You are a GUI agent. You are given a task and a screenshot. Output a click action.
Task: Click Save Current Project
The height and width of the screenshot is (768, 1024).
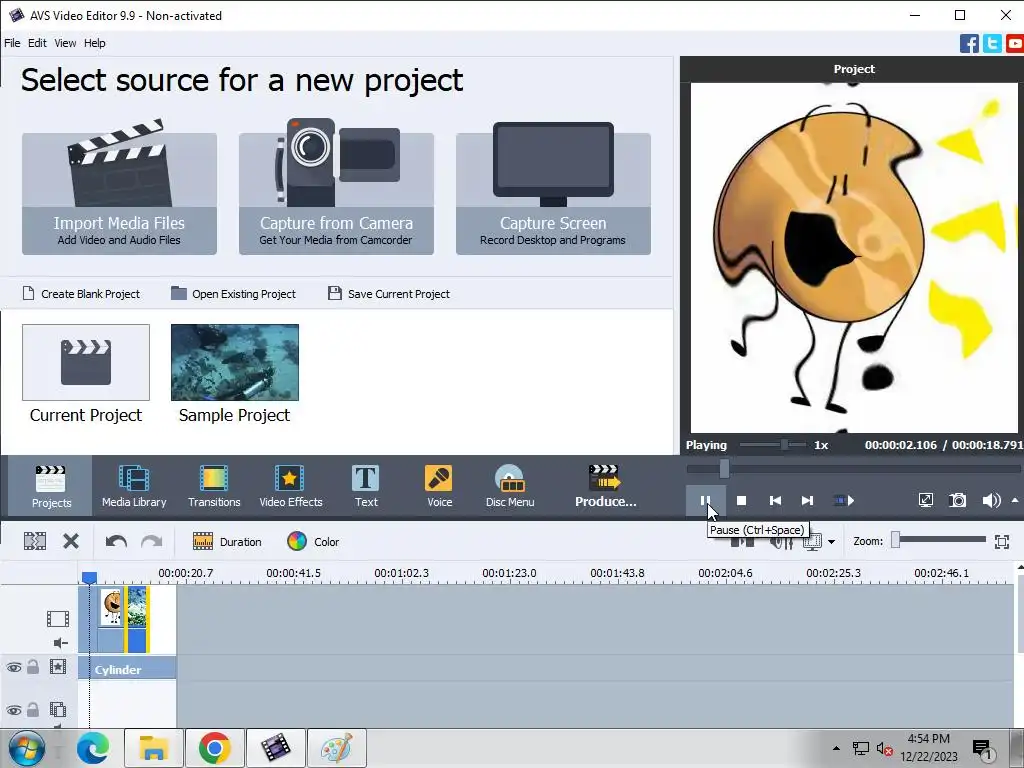pos(389,294)
